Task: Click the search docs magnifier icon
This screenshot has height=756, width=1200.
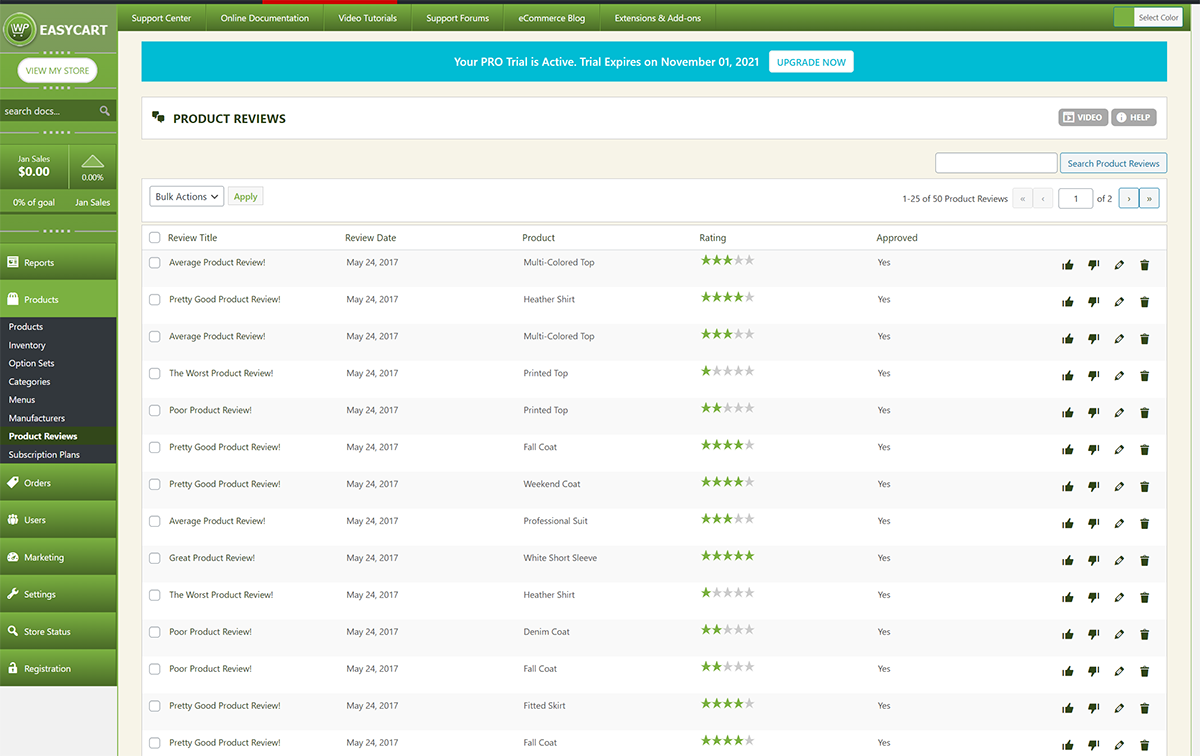Action: [x=105, y=111]
